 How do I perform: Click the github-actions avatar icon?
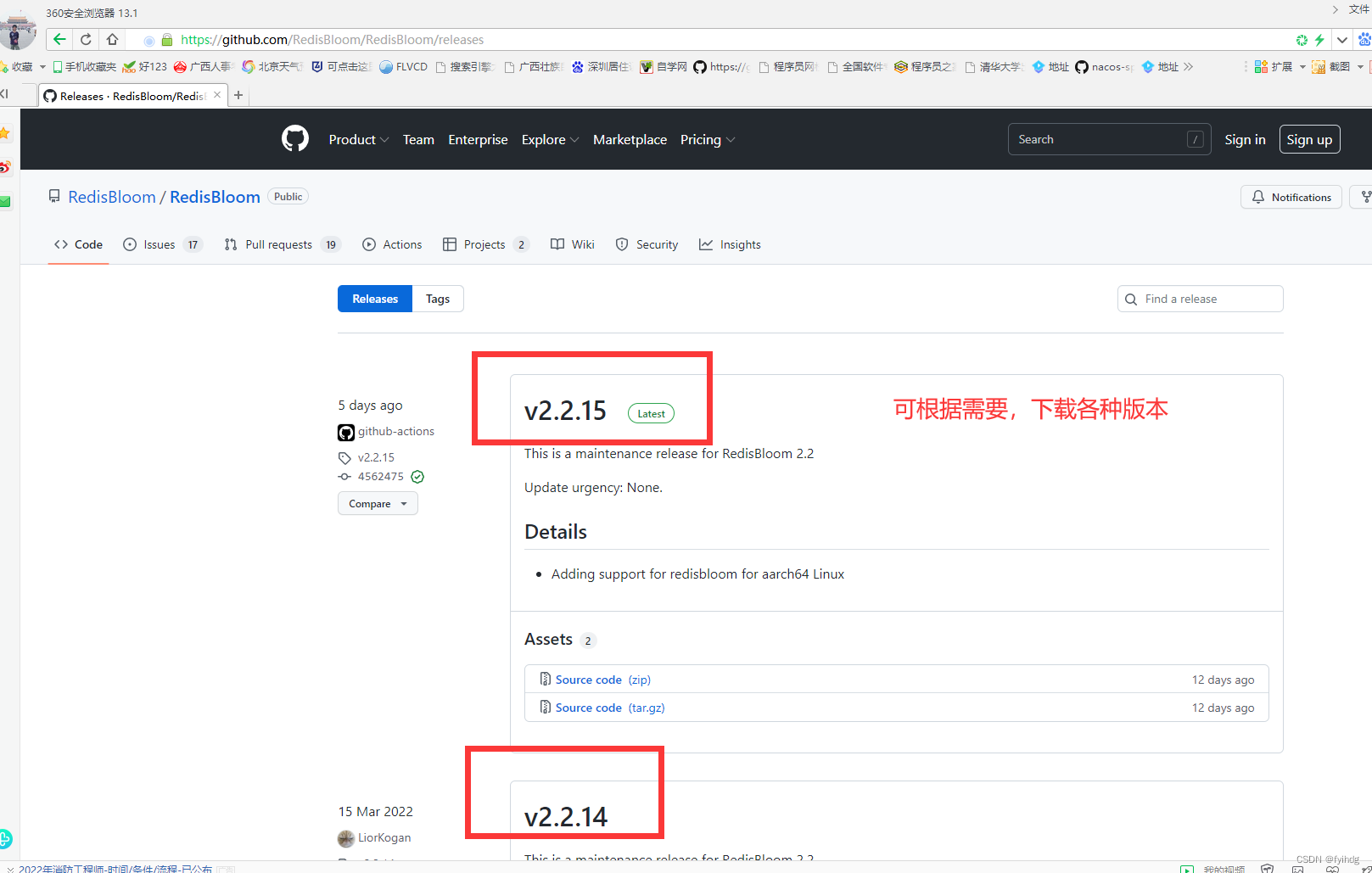346,433
